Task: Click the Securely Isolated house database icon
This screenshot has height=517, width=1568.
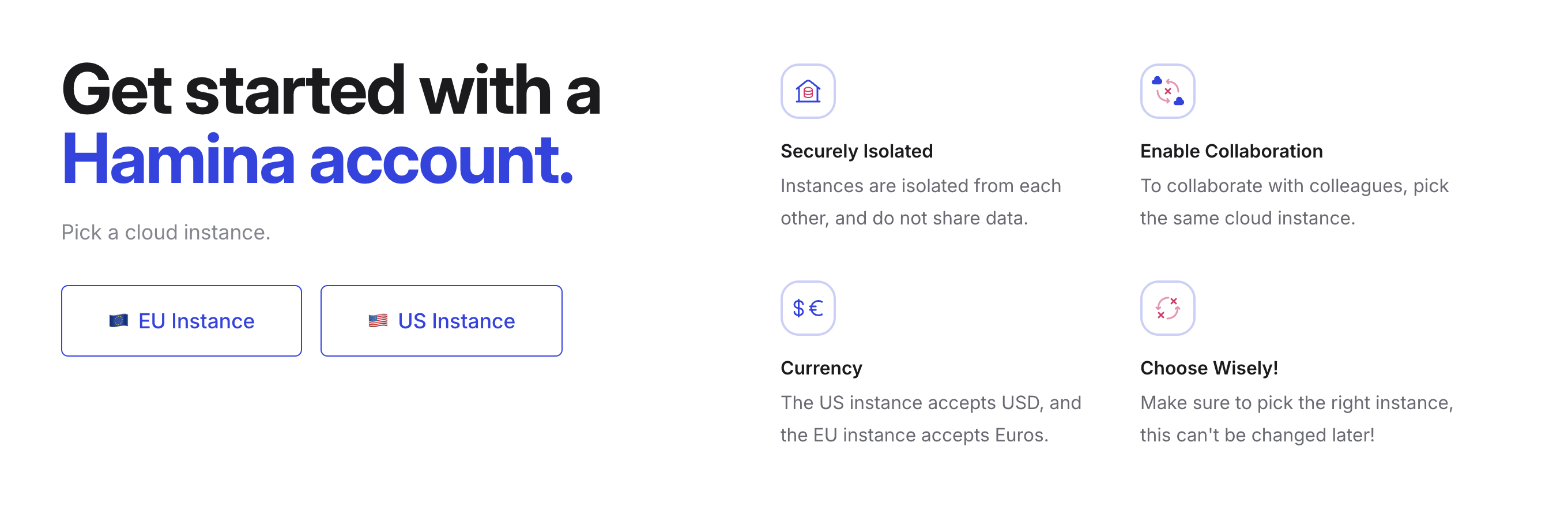Action: (808, 91)
